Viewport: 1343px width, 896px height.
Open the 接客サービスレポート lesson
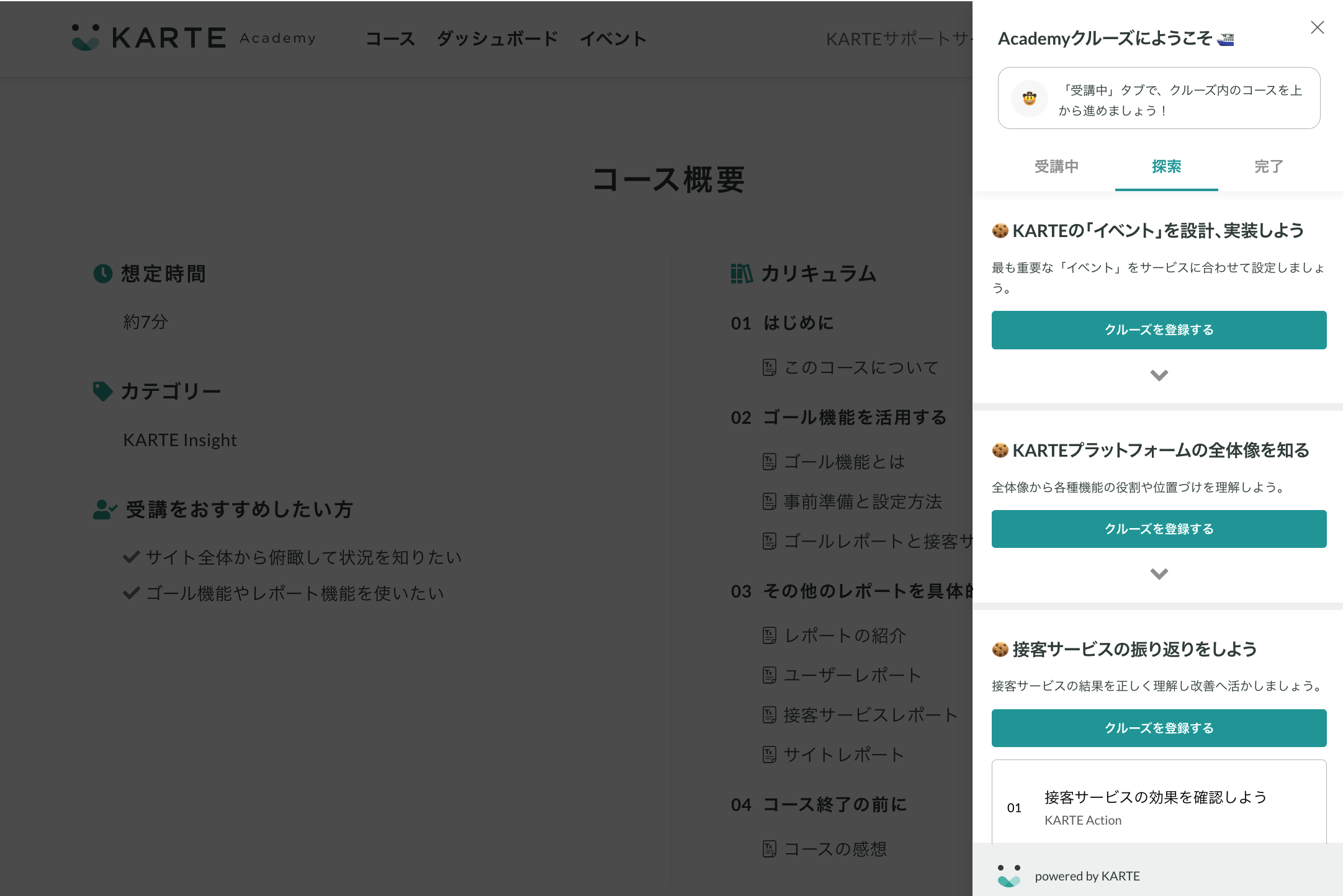point(870,715)
